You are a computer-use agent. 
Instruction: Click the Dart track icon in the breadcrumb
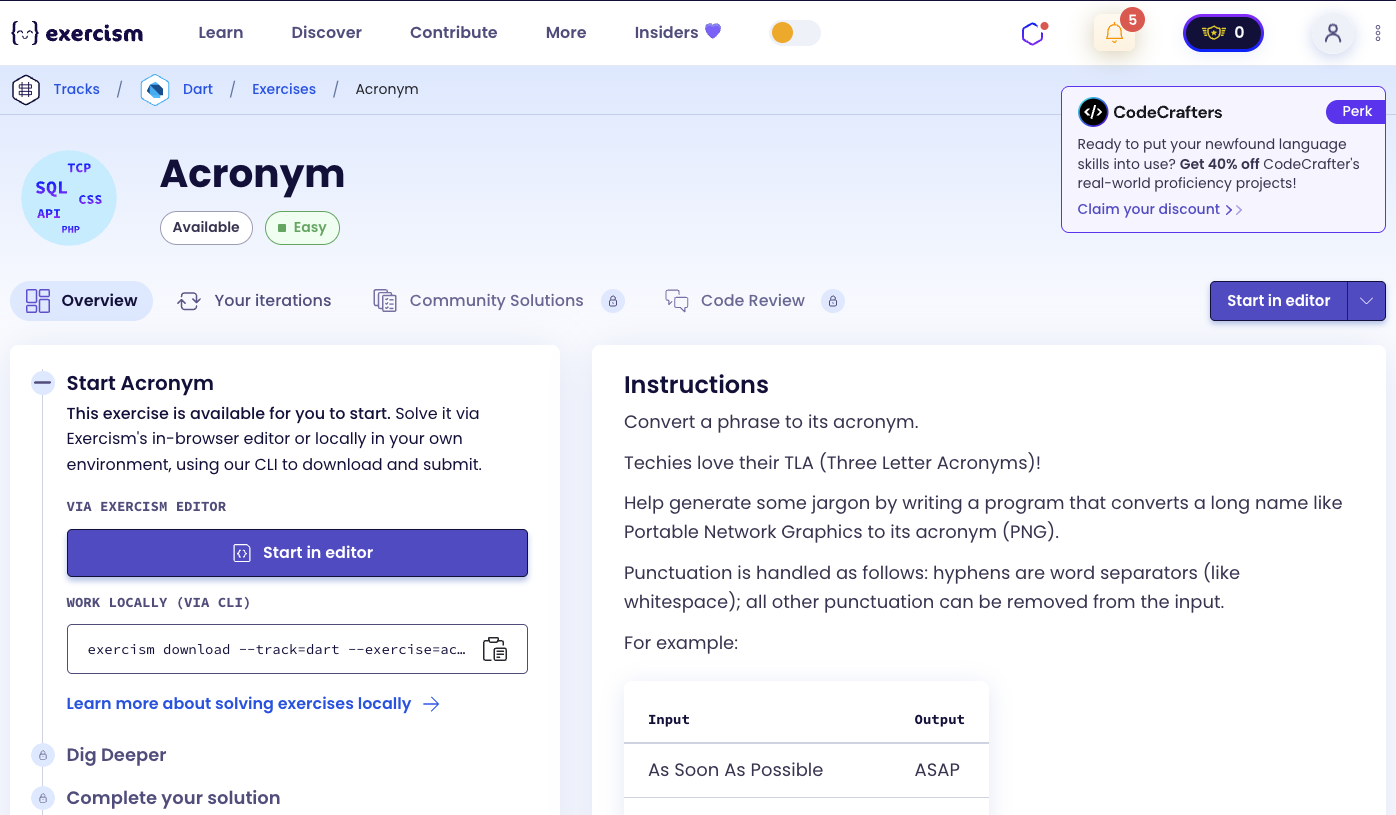click(155, 89)
